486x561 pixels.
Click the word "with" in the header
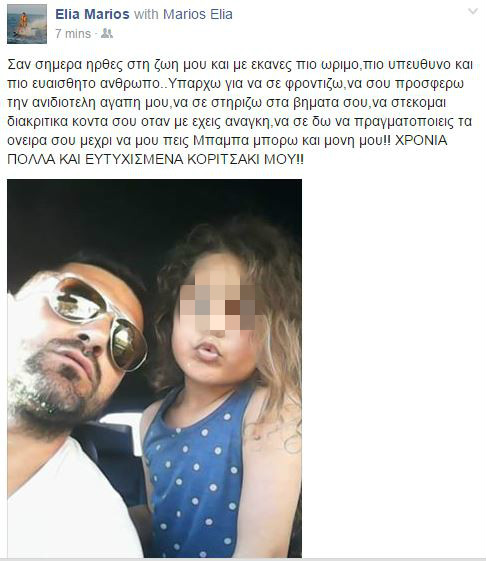(146, 14)
